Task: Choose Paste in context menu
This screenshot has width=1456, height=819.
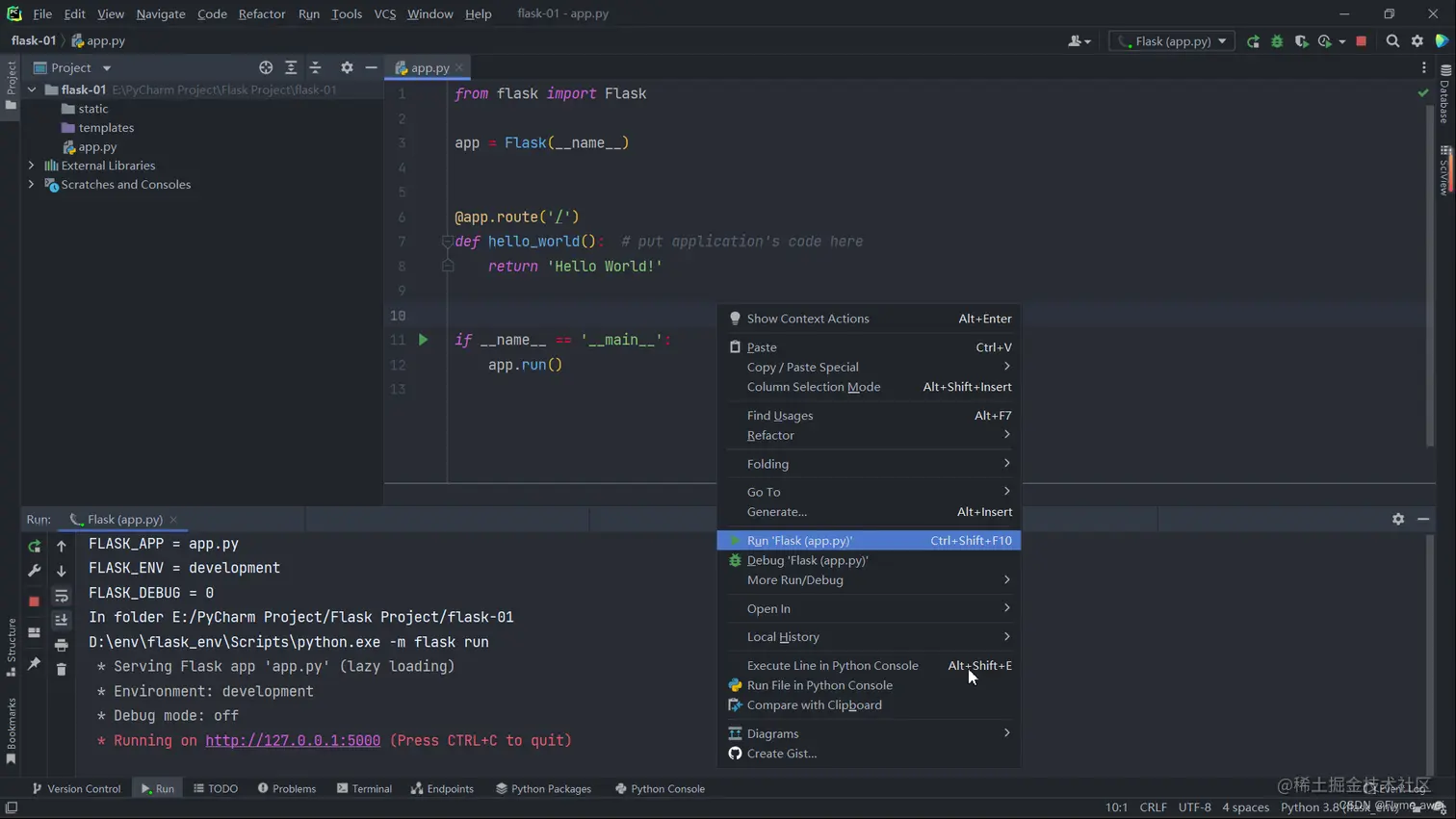Action: (x=869, y=347)
